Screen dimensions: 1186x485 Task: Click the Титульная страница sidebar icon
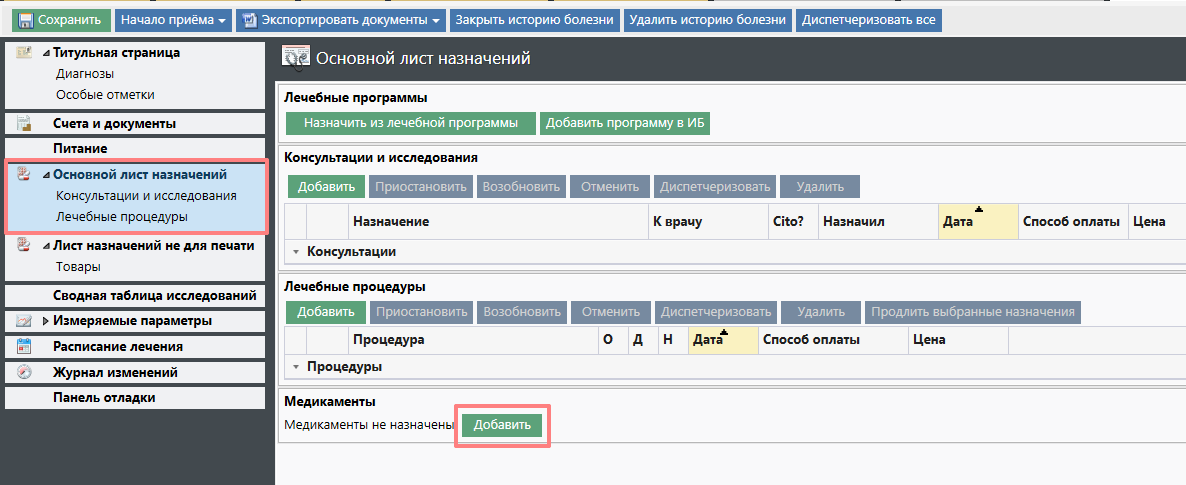[x=25, y=53]
